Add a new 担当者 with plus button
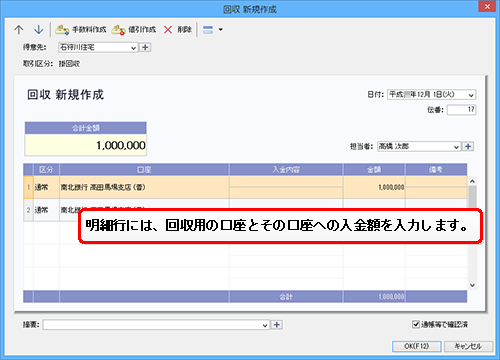 pos(468,146)
